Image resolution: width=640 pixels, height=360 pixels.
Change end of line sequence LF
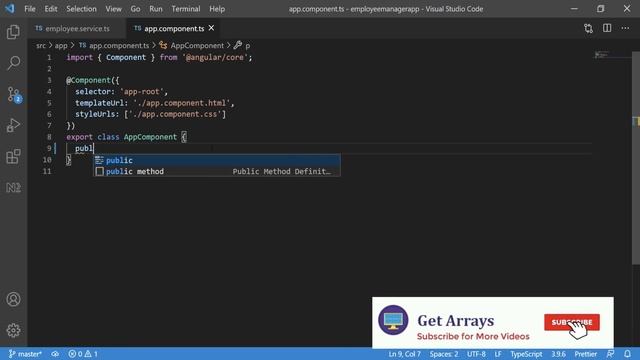point(498,354)
